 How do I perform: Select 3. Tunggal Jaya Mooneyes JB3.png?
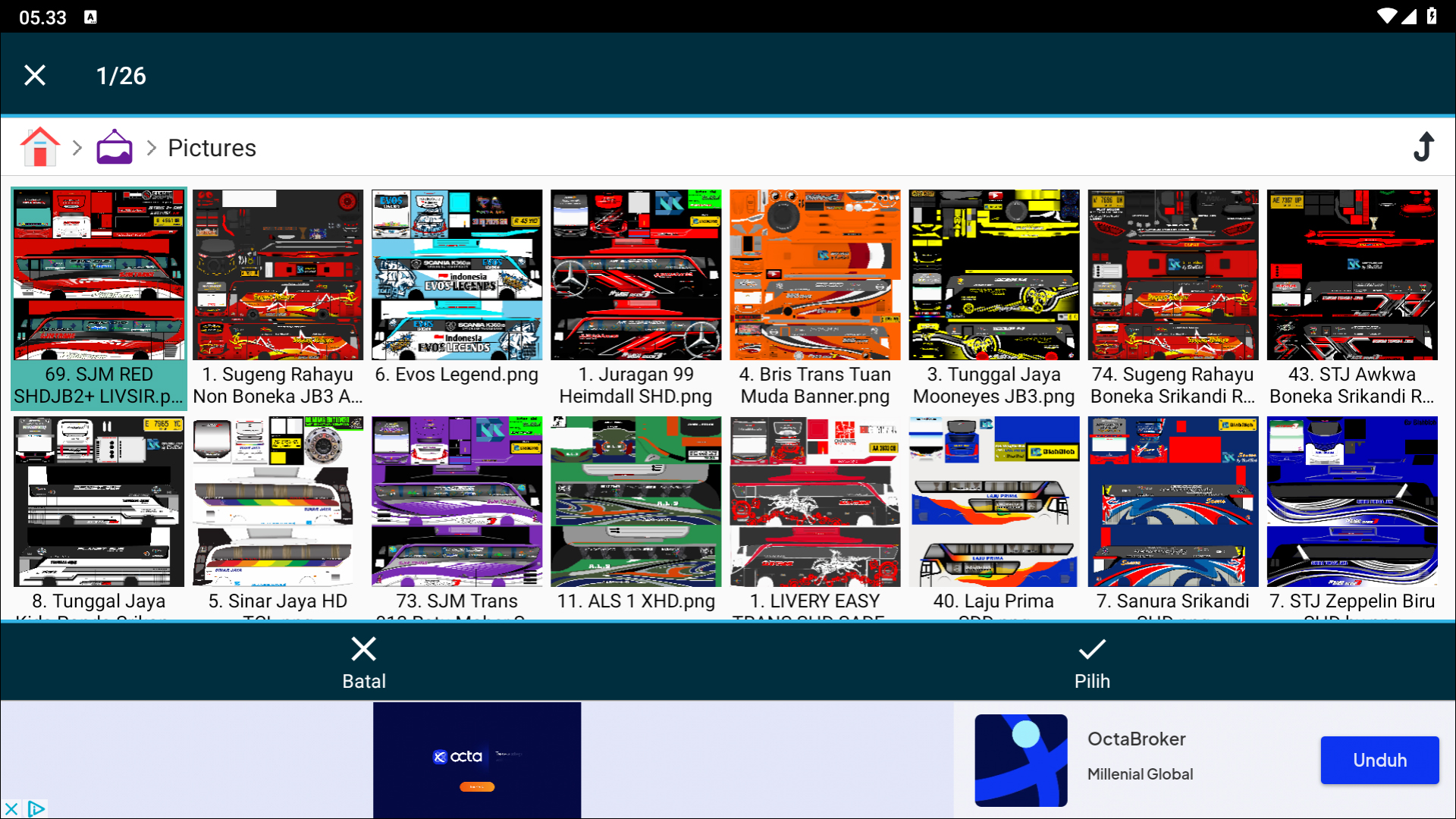pyautogui.click(x=993, y=276)
